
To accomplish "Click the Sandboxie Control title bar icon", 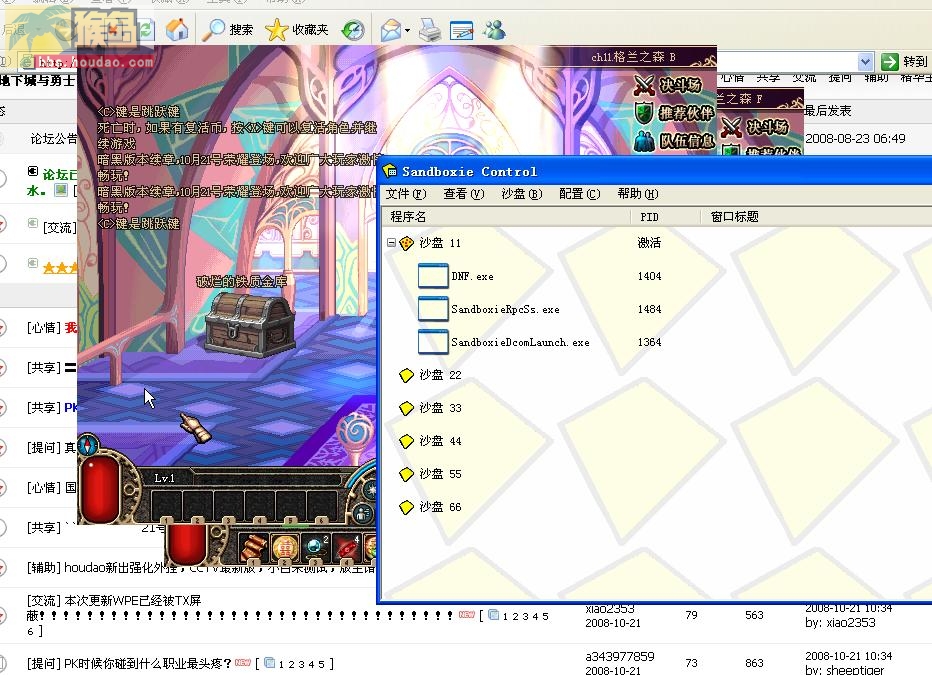I will click(390, 171).
